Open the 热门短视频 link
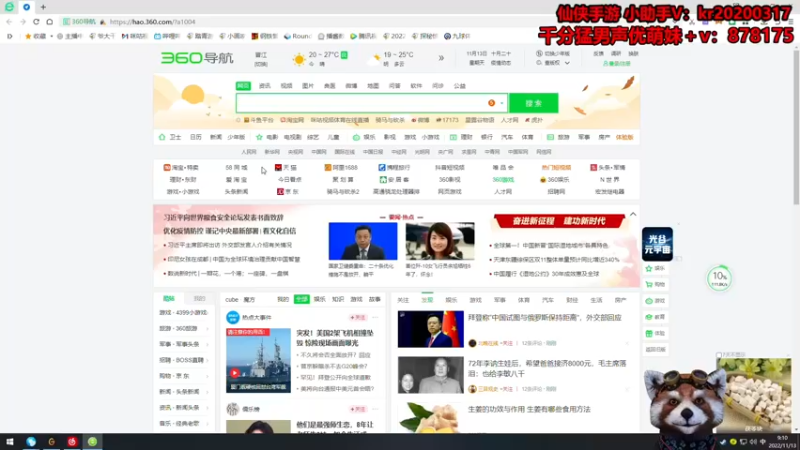 pyautogui.click(x=556, y=167)
